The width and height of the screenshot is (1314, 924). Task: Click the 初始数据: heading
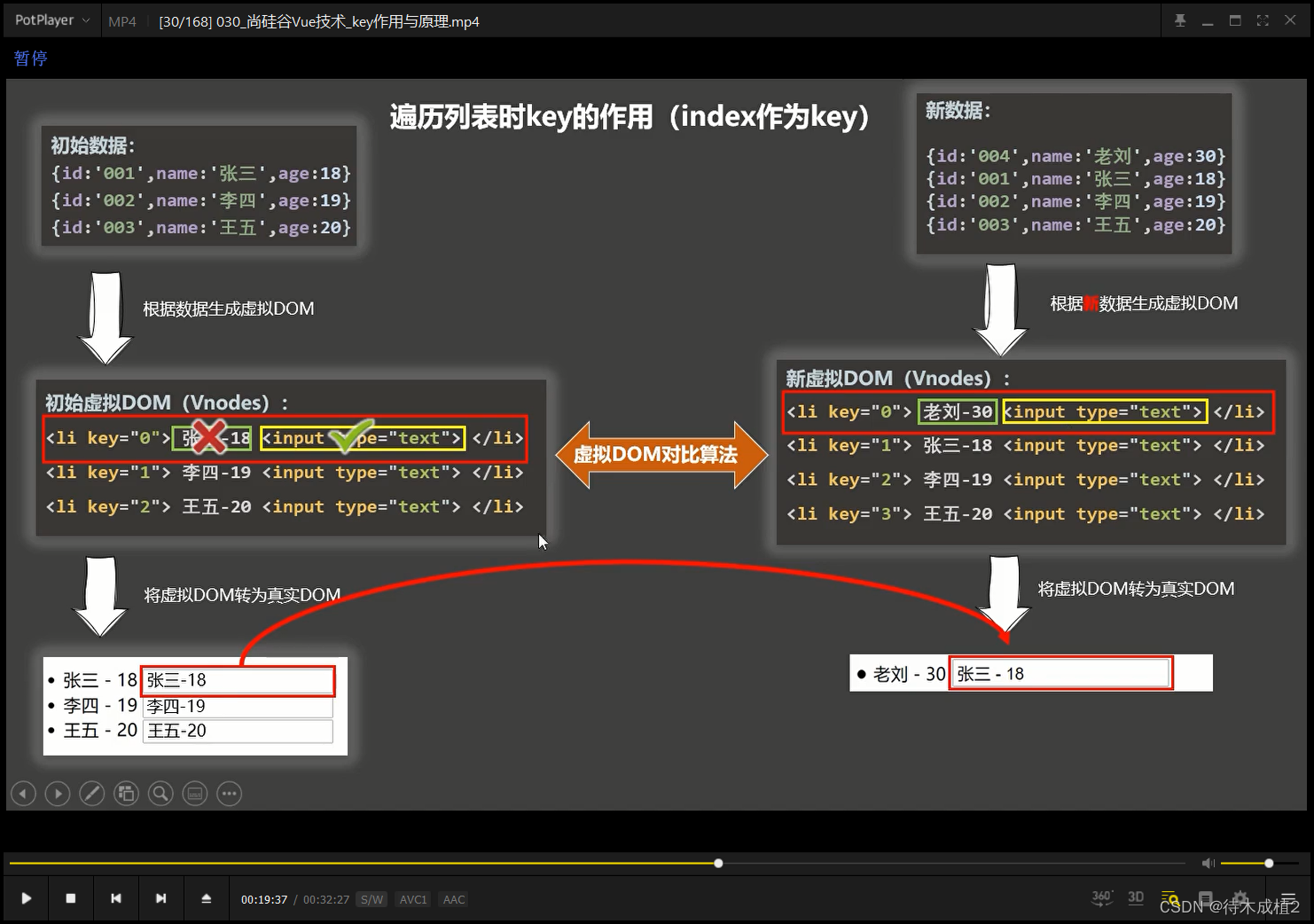92,145
